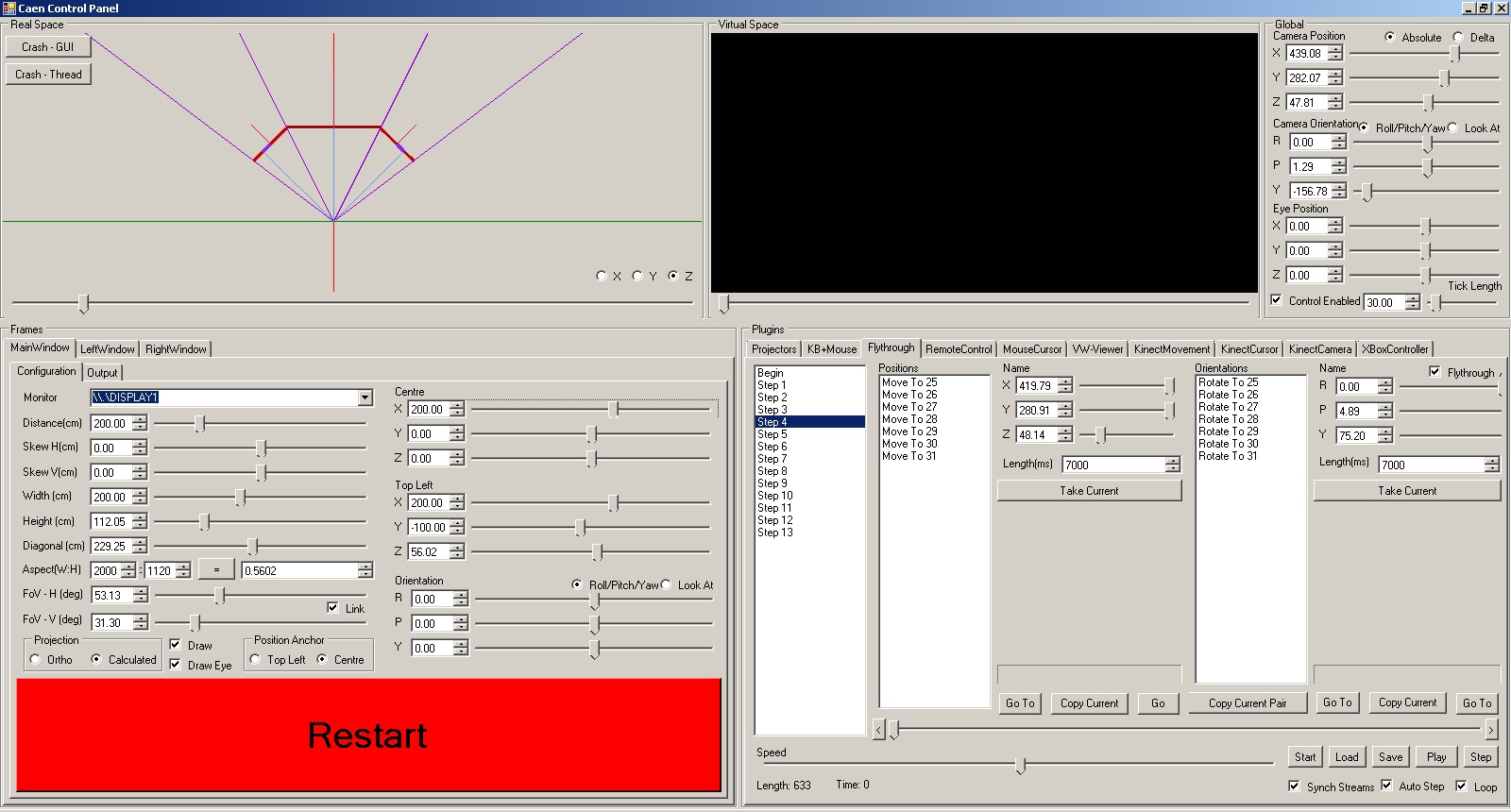
Task: Switch to the KinectMovement plugin tab
Action: pyautogui.click(x=1171, y=349)
